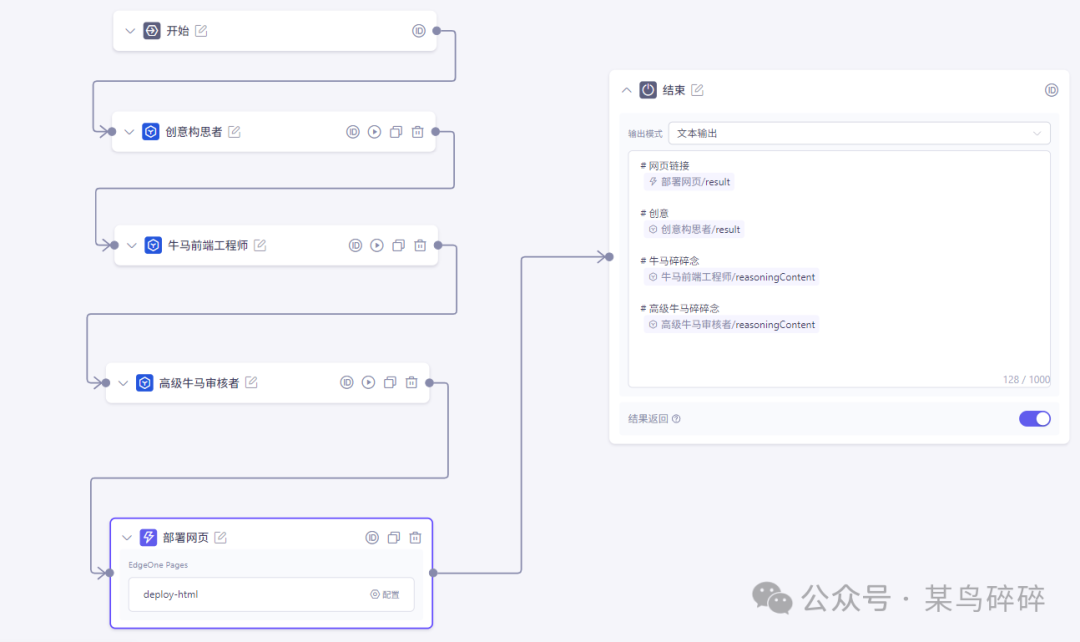Collapse the 结束 node panel

pos(627,90)
